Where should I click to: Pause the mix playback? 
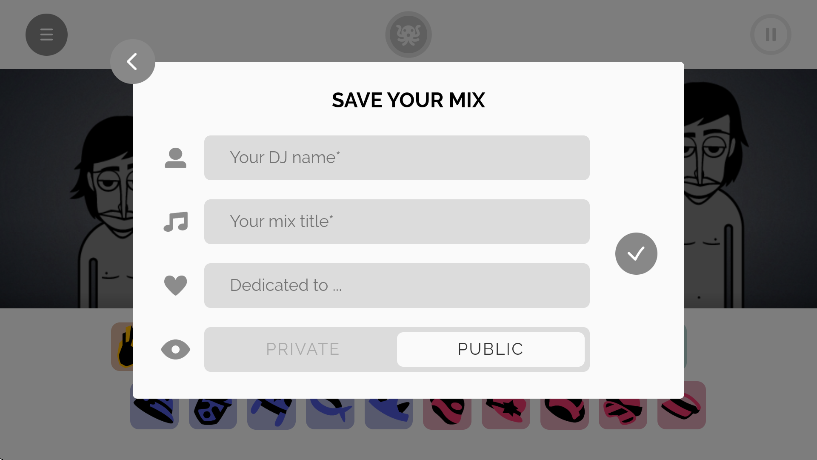(x=771, y=34)
